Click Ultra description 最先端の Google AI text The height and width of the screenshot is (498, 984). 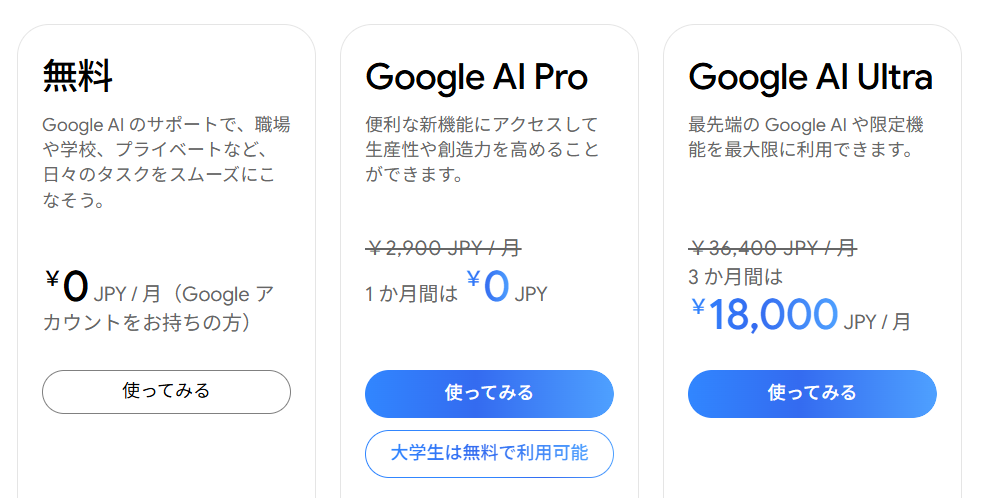point(806,137)
